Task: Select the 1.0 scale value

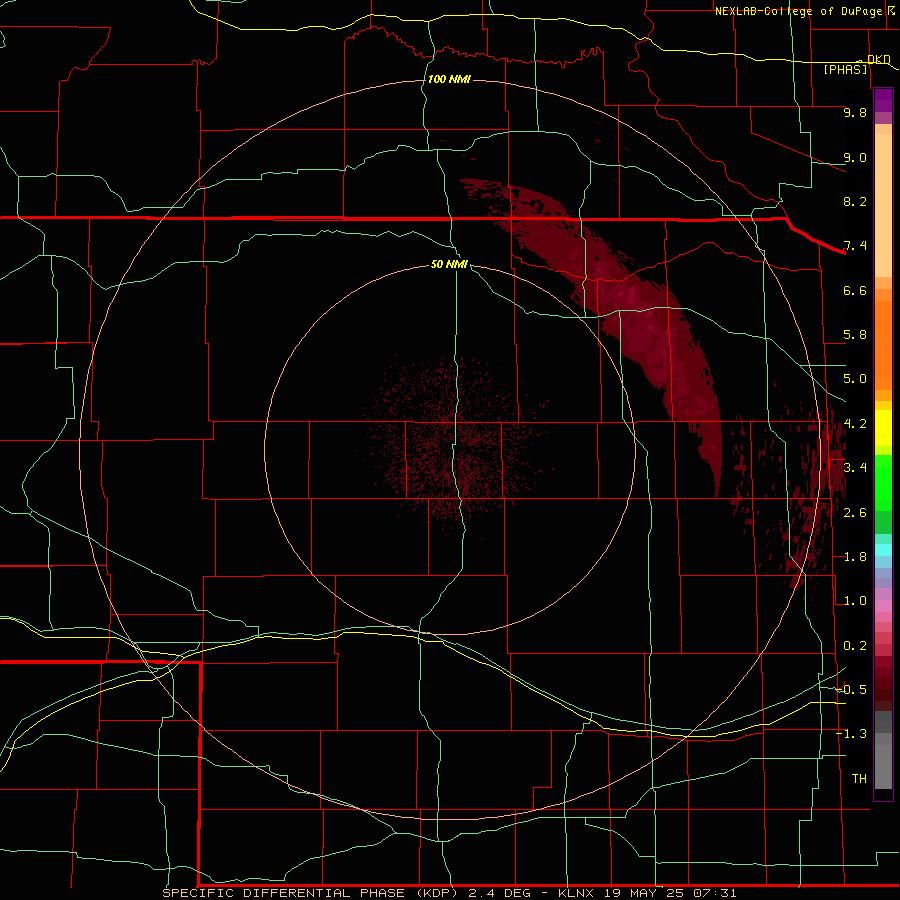Action: pyautogui.click(x=855, y=602)
